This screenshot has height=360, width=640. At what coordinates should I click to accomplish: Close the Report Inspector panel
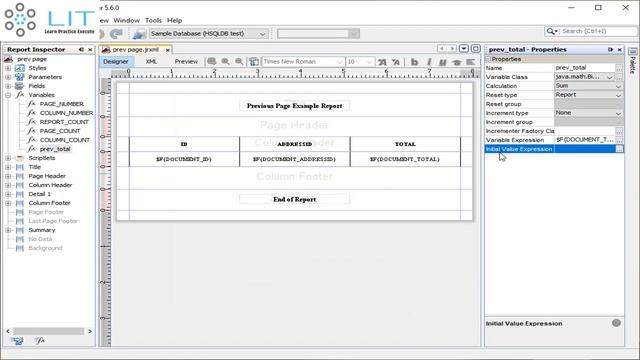(90, 49)
